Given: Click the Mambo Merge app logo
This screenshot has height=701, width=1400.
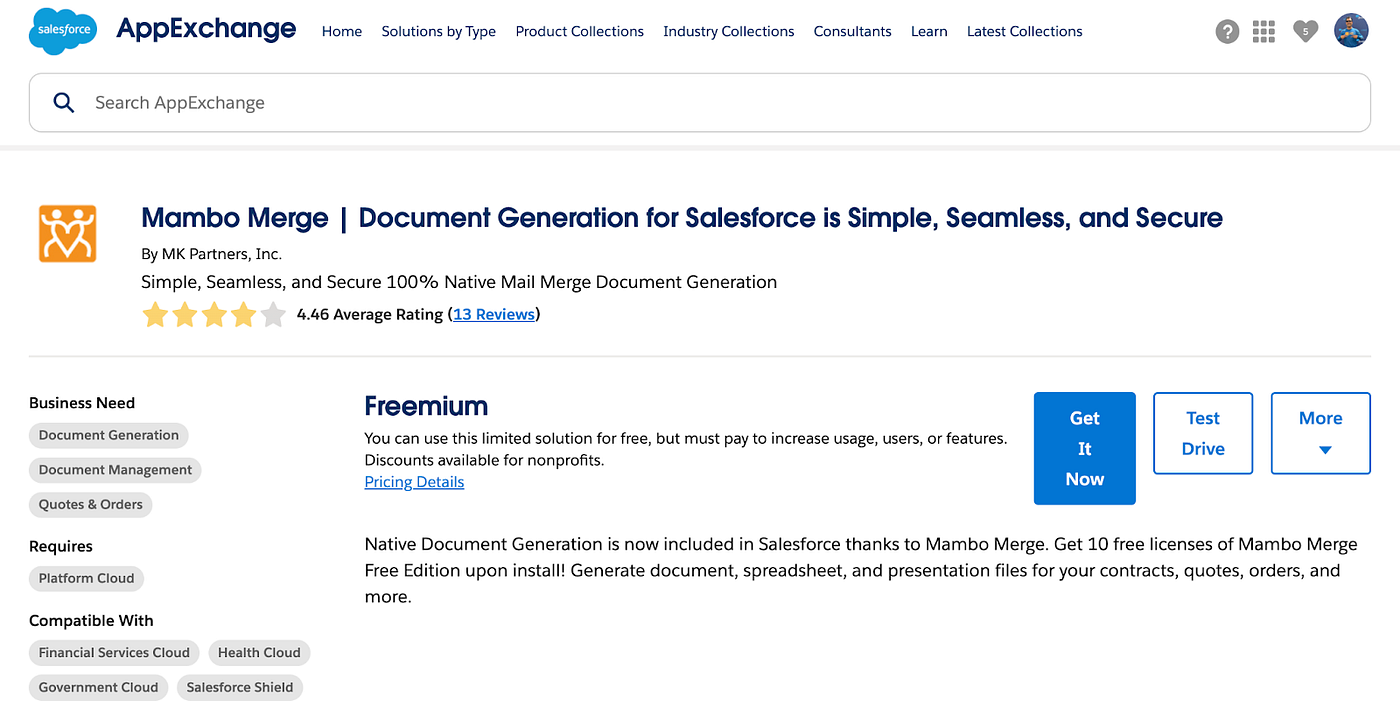Looking at the screenshot, I should tap(68, 233).
